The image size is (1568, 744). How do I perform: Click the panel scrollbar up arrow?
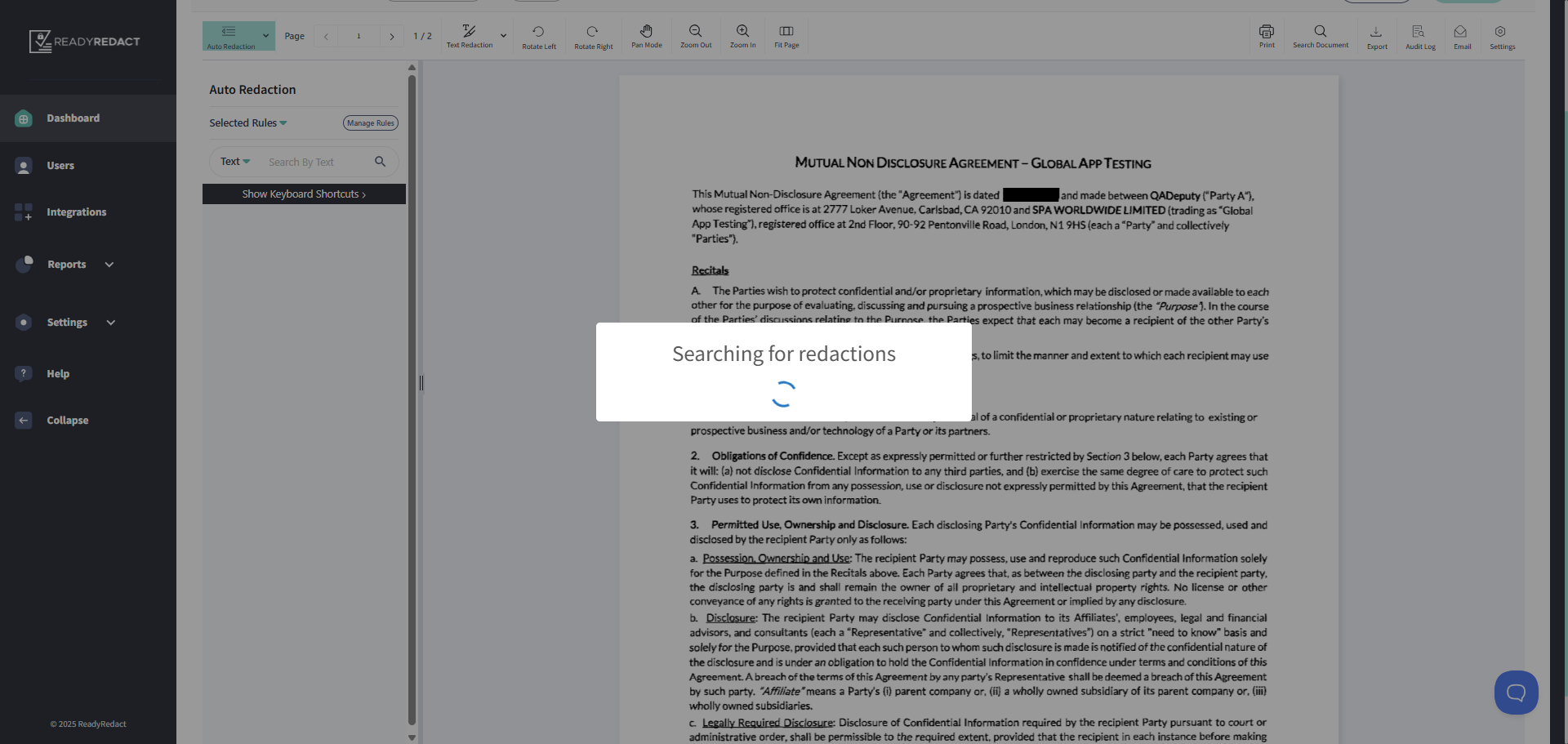point(412,68)
